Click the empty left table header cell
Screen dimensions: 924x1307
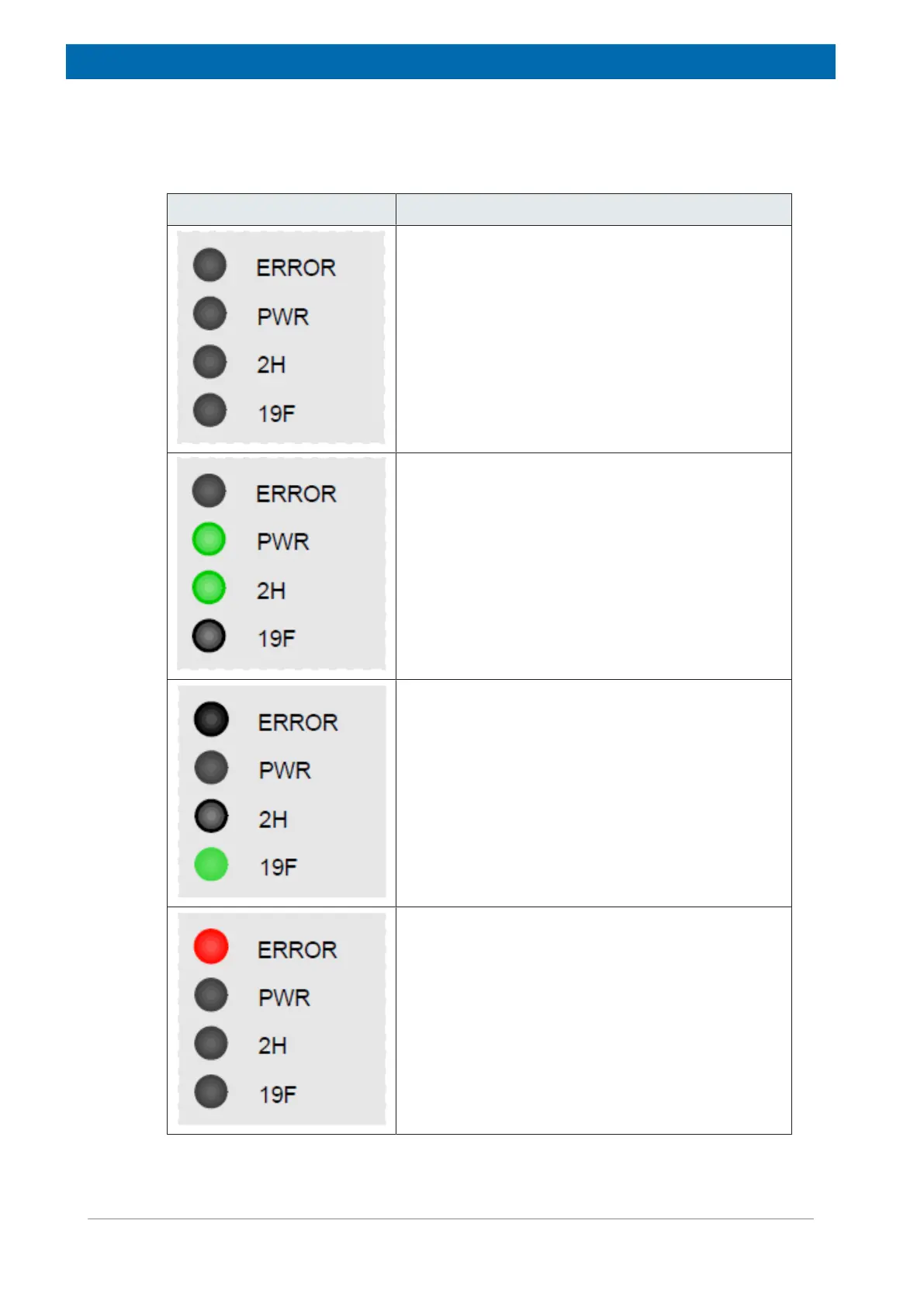(x=281, y=210)
